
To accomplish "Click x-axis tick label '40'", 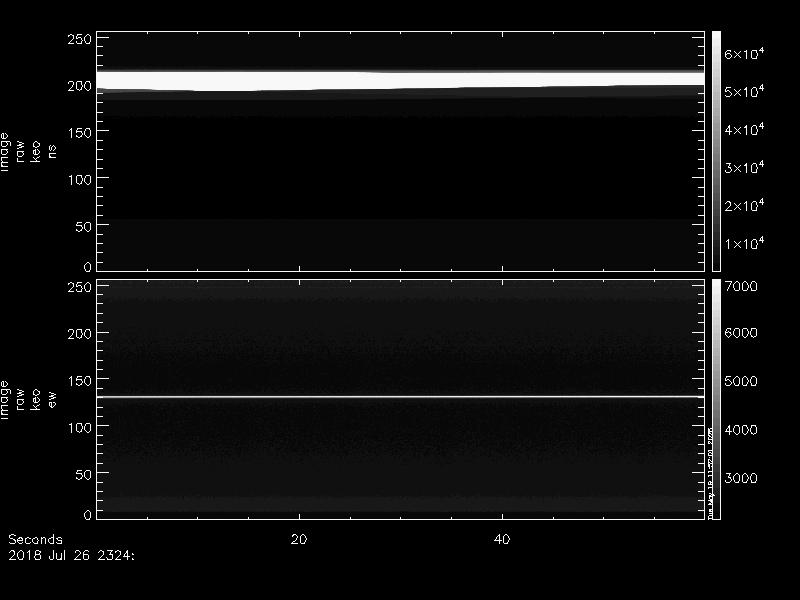I will click(502, 539).
